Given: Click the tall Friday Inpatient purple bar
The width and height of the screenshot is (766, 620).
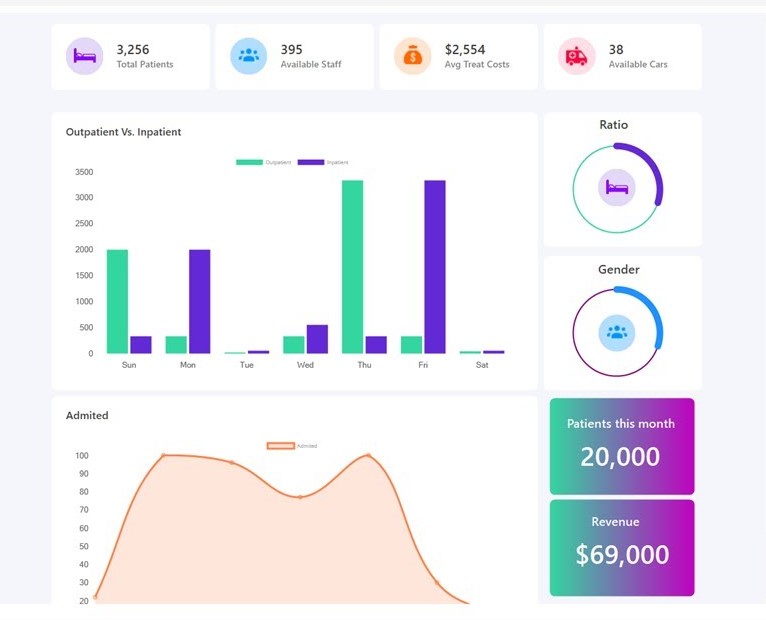Looking at the screenshot, I should 434,266.
